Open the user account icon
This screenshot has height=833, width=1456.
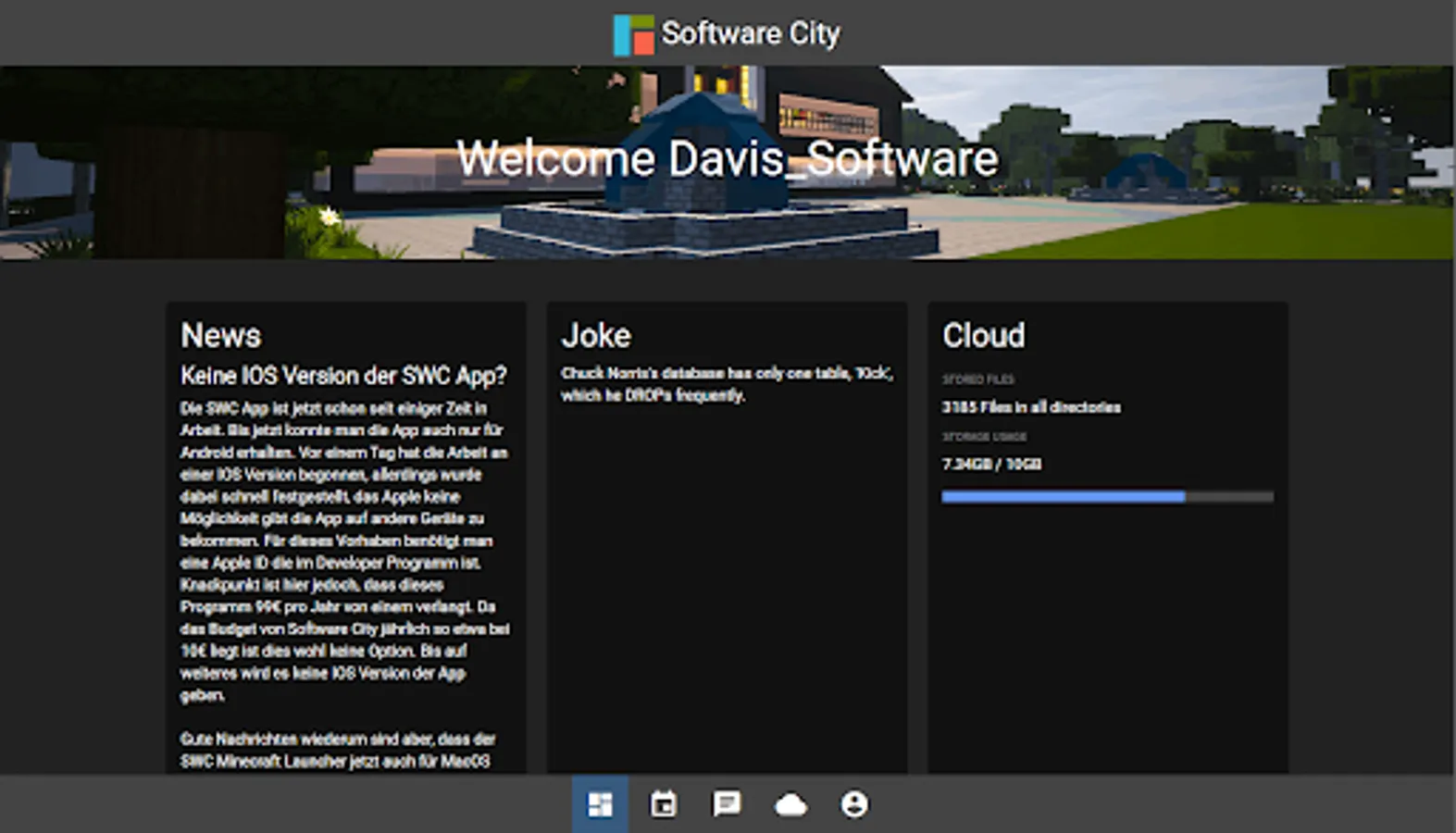854,804
